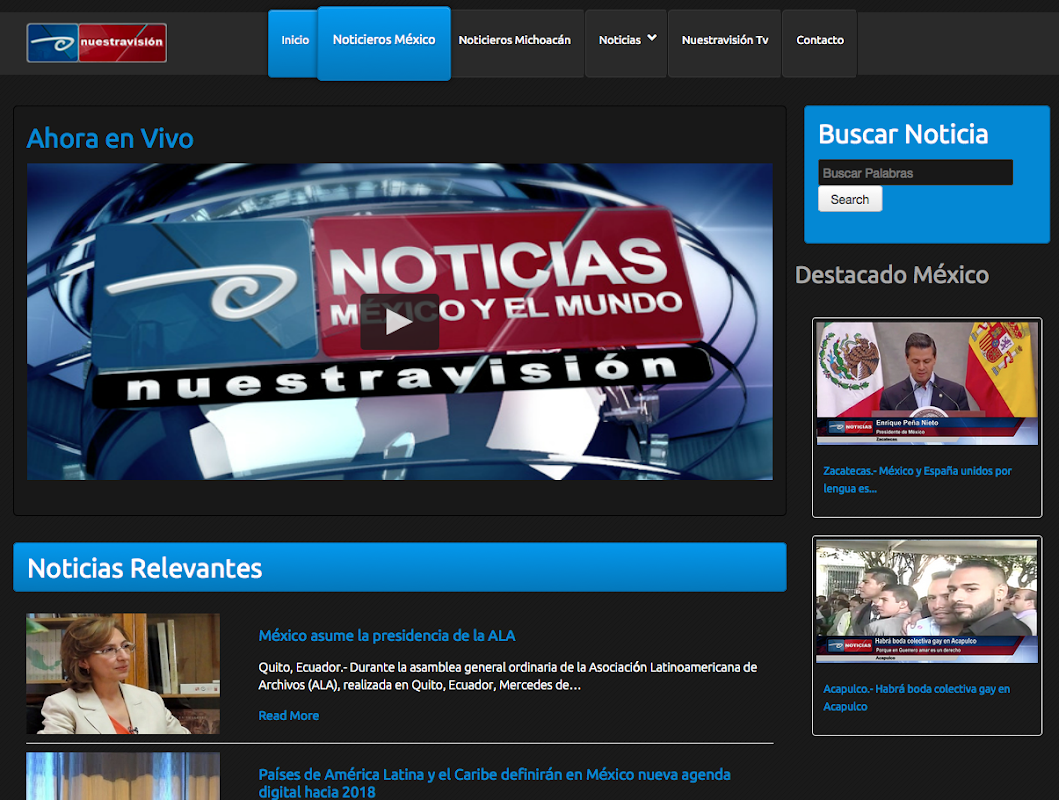Open the Contacto page
The height and width of the screenshot is (800, 1059).
pyautogui.click(x=820, y=41)
